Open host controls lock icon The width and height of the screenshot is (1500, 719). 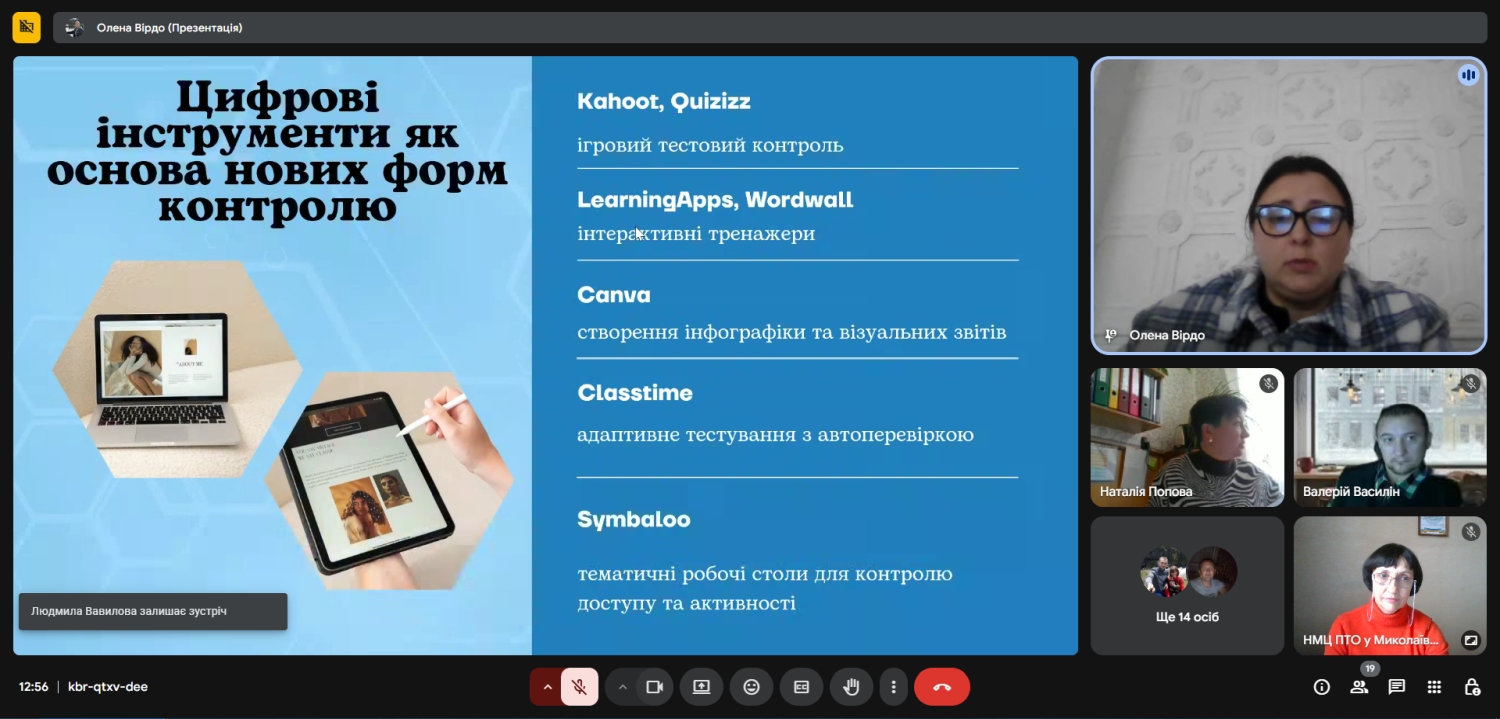point(1472,687)
